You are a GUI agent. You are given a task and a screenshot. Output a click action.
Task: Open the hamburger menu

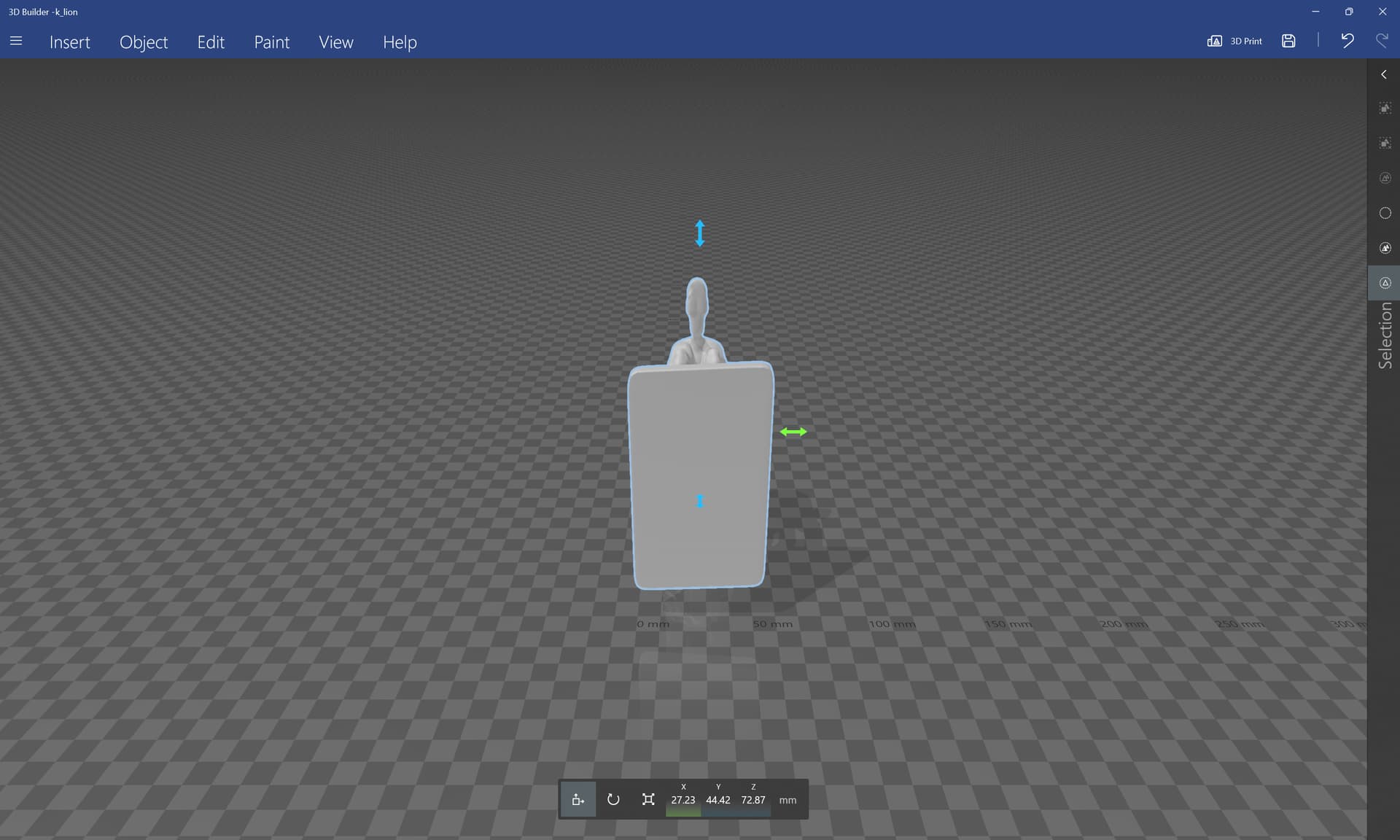pos(16,42)
